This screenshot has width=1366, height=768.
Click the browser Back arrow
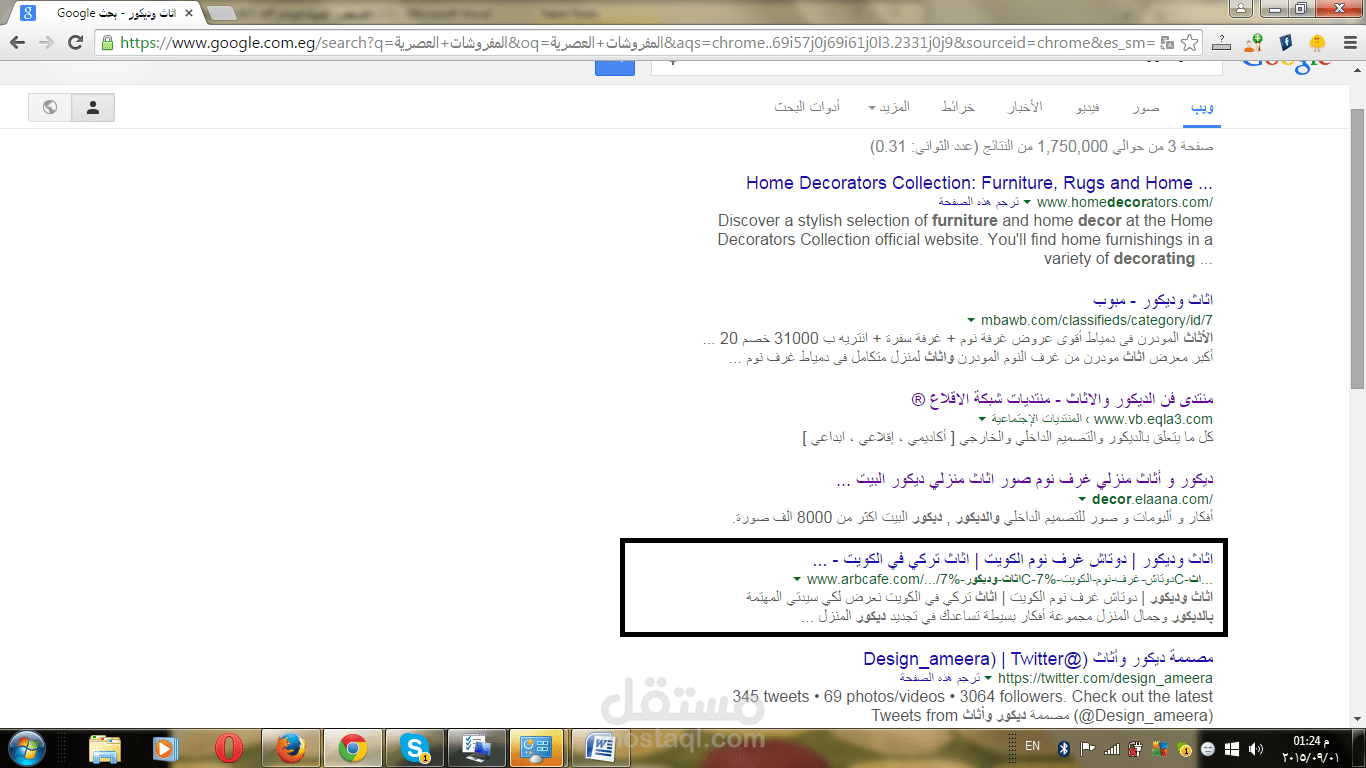point(17,43)
